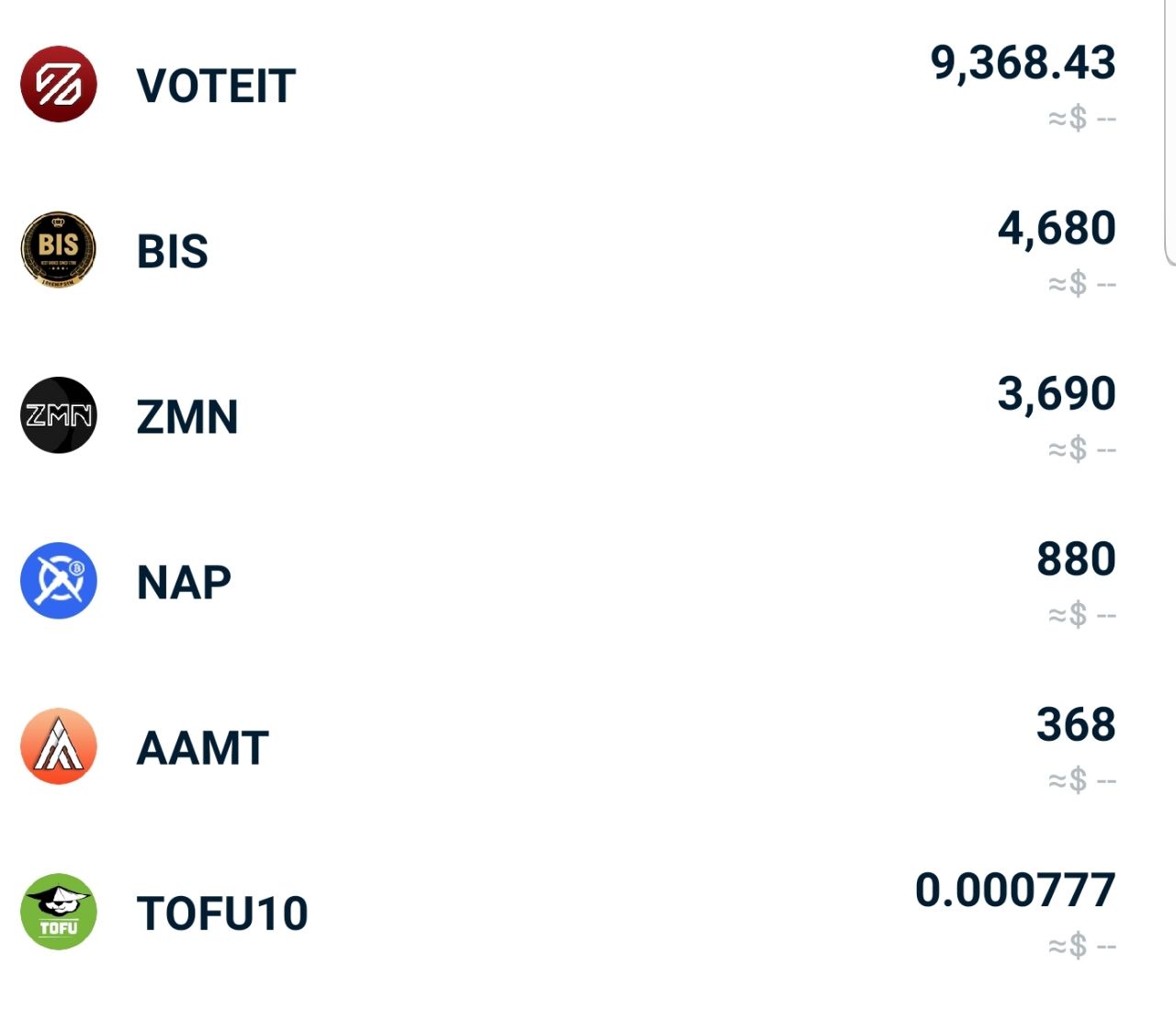Tap the gold BIS coin icon
The width and height of the screenshot is (1176, 1011).
[x=59, y=249]
